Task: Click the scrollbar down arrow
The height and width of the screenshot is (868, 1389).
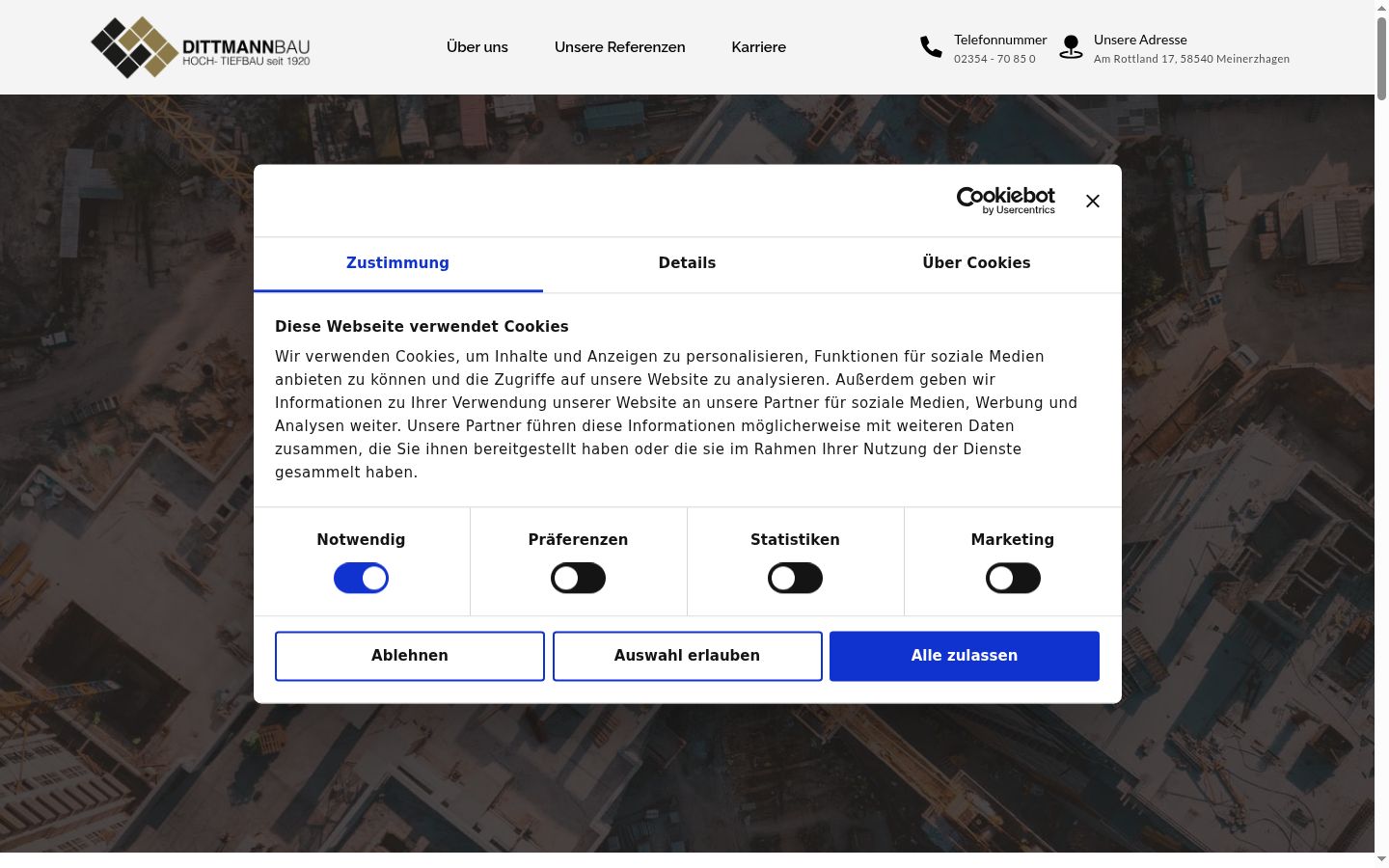Action: click(1381, 859)
